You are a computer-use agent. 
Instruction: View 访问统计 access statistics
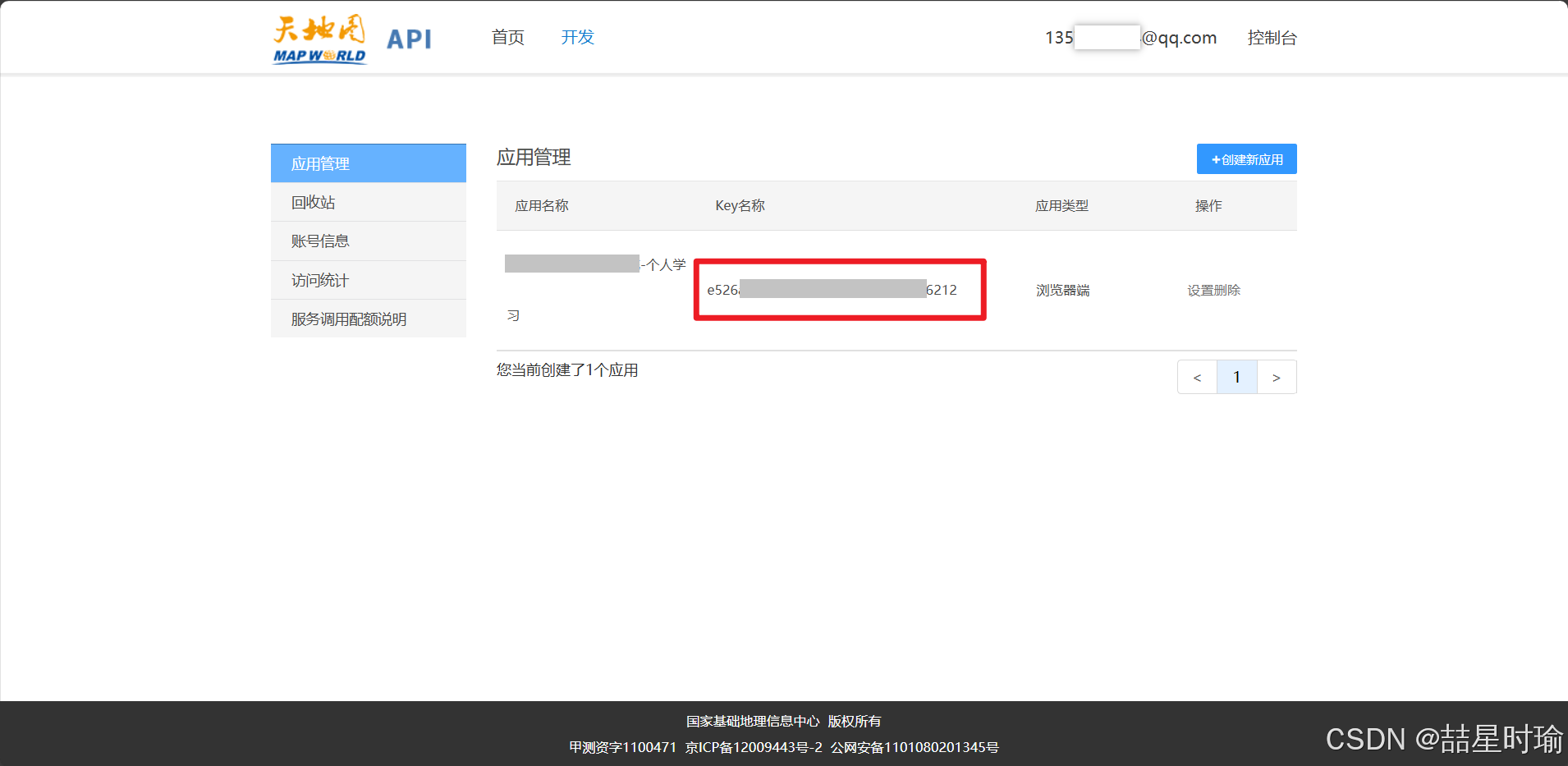319,279
